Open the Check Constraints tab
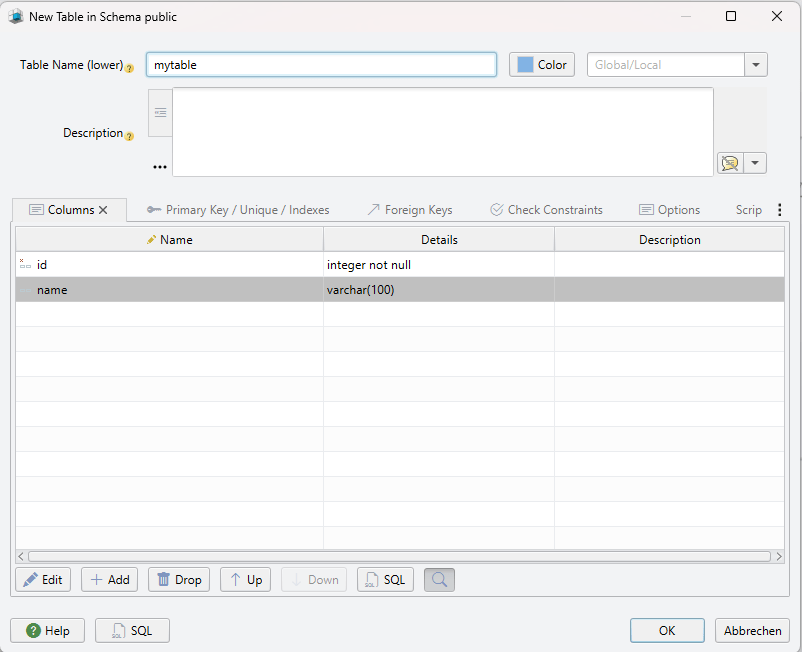 (x=546, y=209)
